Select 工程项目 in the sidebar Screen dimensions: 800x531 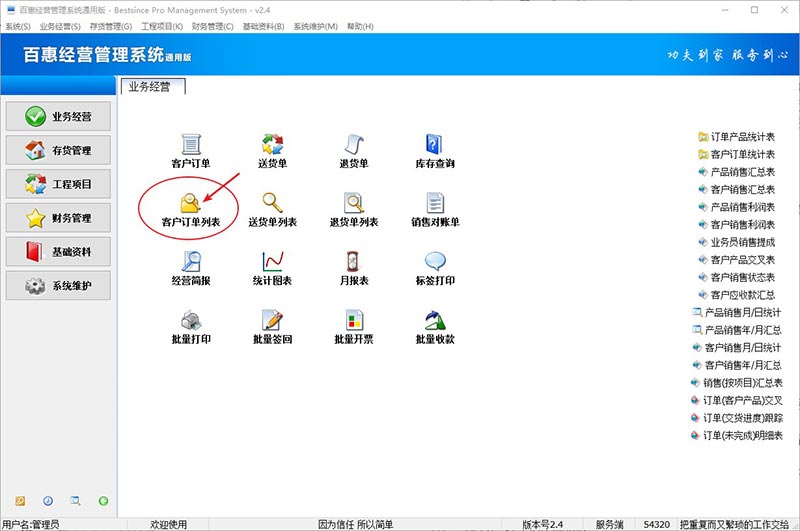58,184
